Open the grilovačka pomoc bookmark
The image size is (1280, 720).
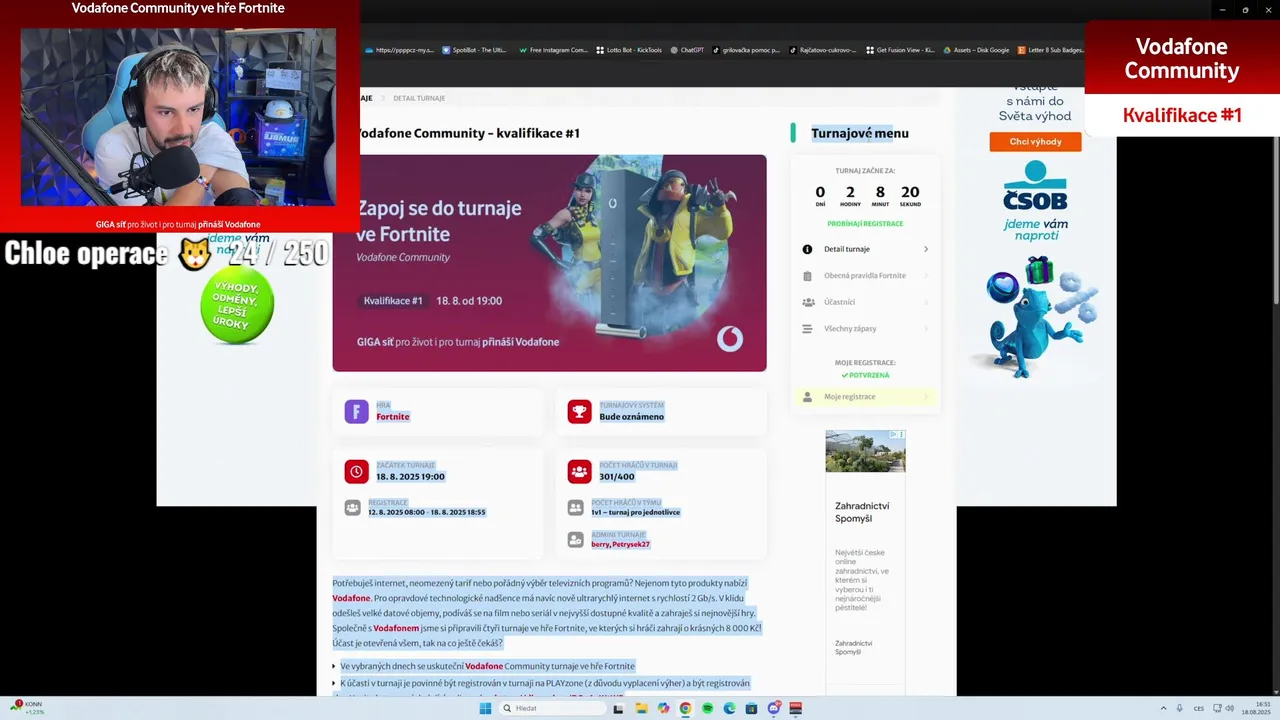[x=746, y=50]
